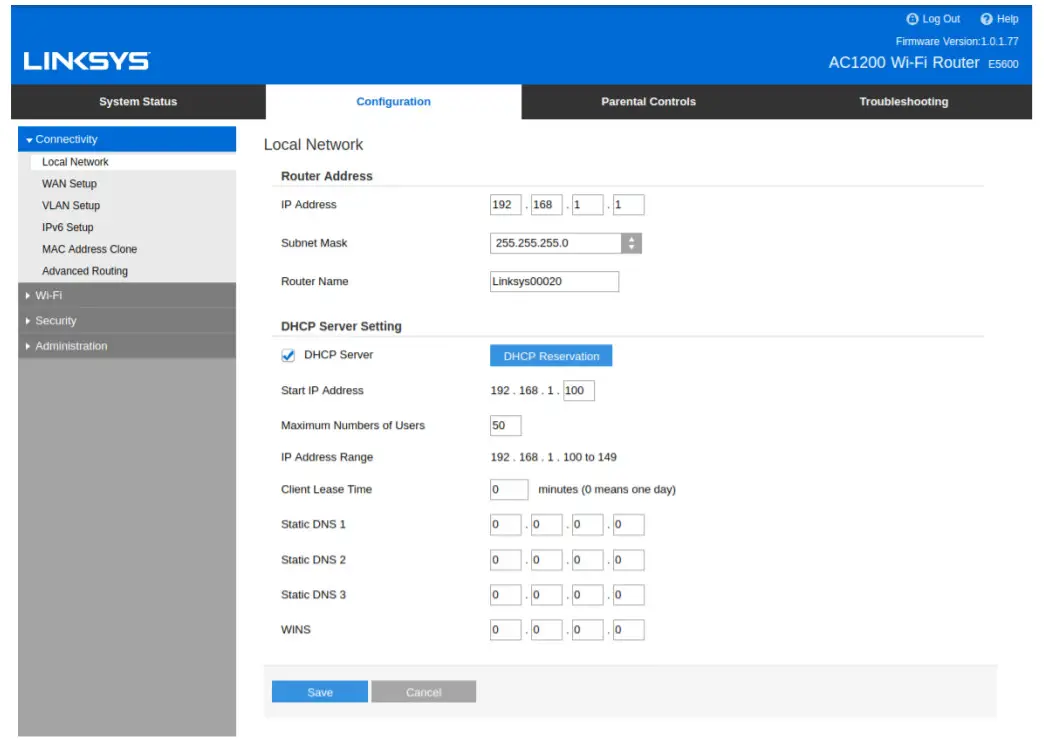This screenshot has width=1044, height=747.
Task: Switch to the Troubleshooting tab
Action: 903,101
